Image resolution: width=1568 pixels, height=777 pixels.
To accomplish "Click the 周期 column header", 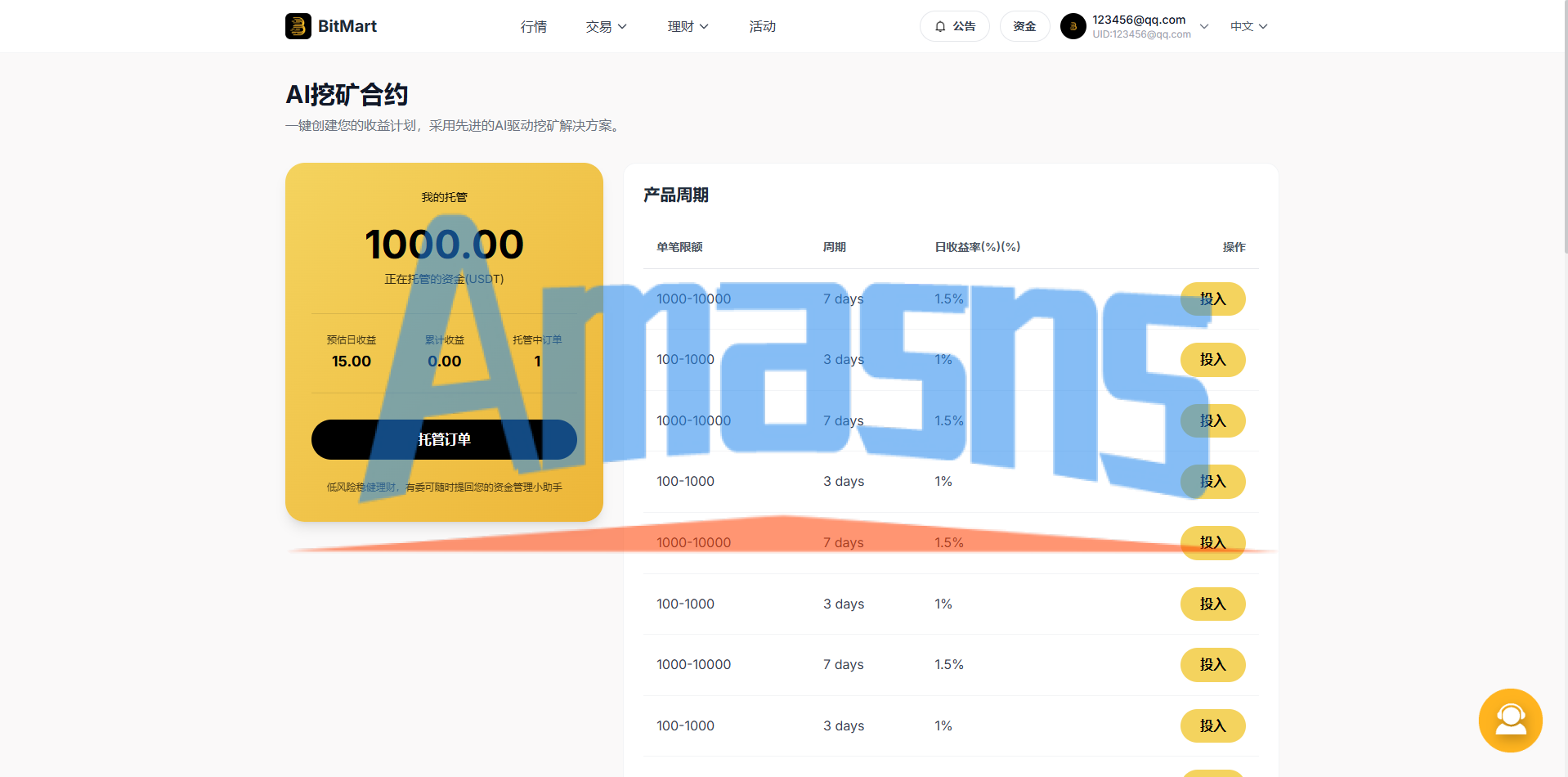I will click(835, 247).
